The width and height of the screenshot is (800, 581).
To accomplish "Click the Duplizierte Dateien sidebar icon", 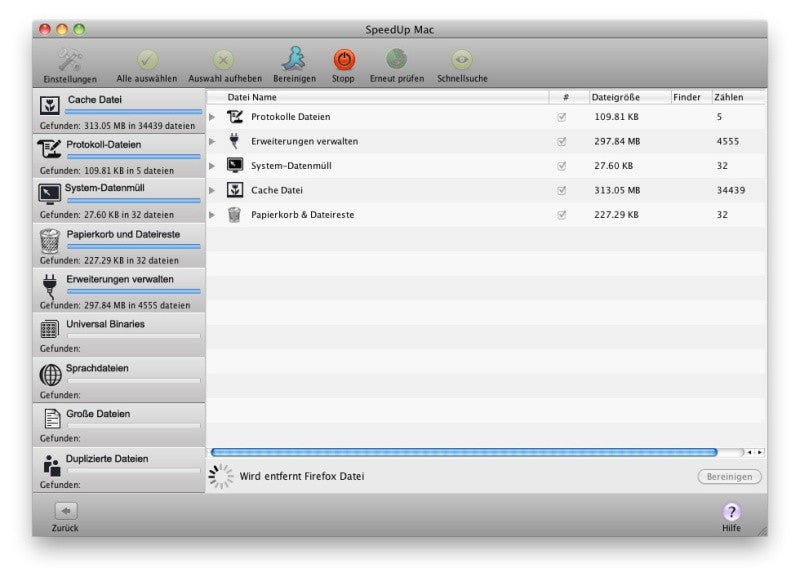I will pyautogui.click(x=52, y=465).
